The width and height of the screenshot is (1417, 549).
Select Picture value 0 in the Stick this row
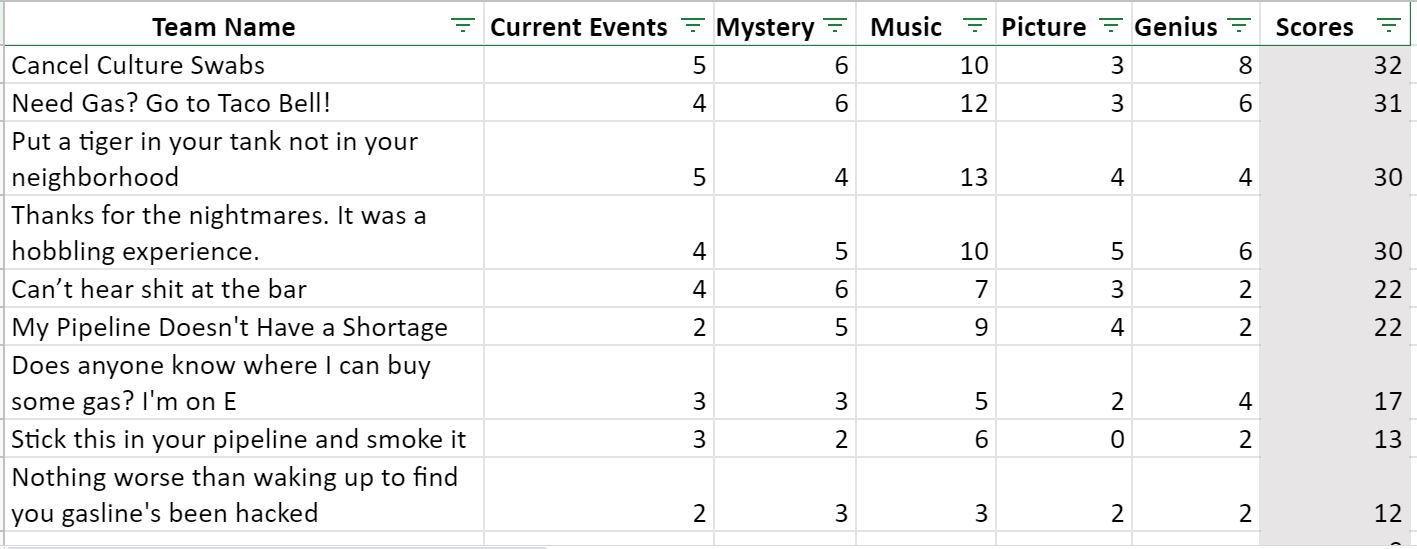click(1064, 439)
